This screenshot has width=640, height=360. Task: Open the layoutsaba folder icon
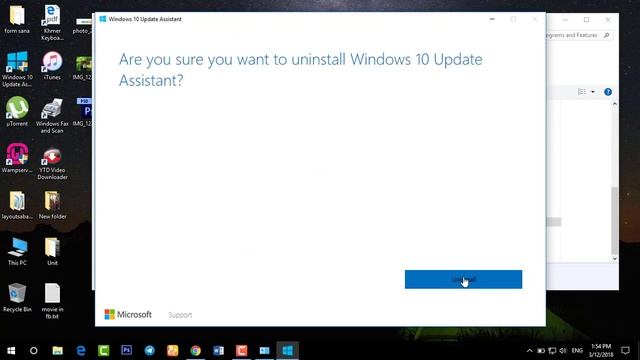17,205
